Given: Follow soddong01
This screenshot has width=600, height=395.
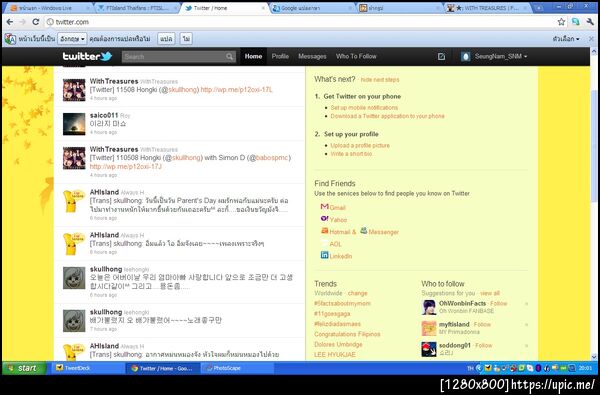Looking at the screenshot, I should [484, 346].
